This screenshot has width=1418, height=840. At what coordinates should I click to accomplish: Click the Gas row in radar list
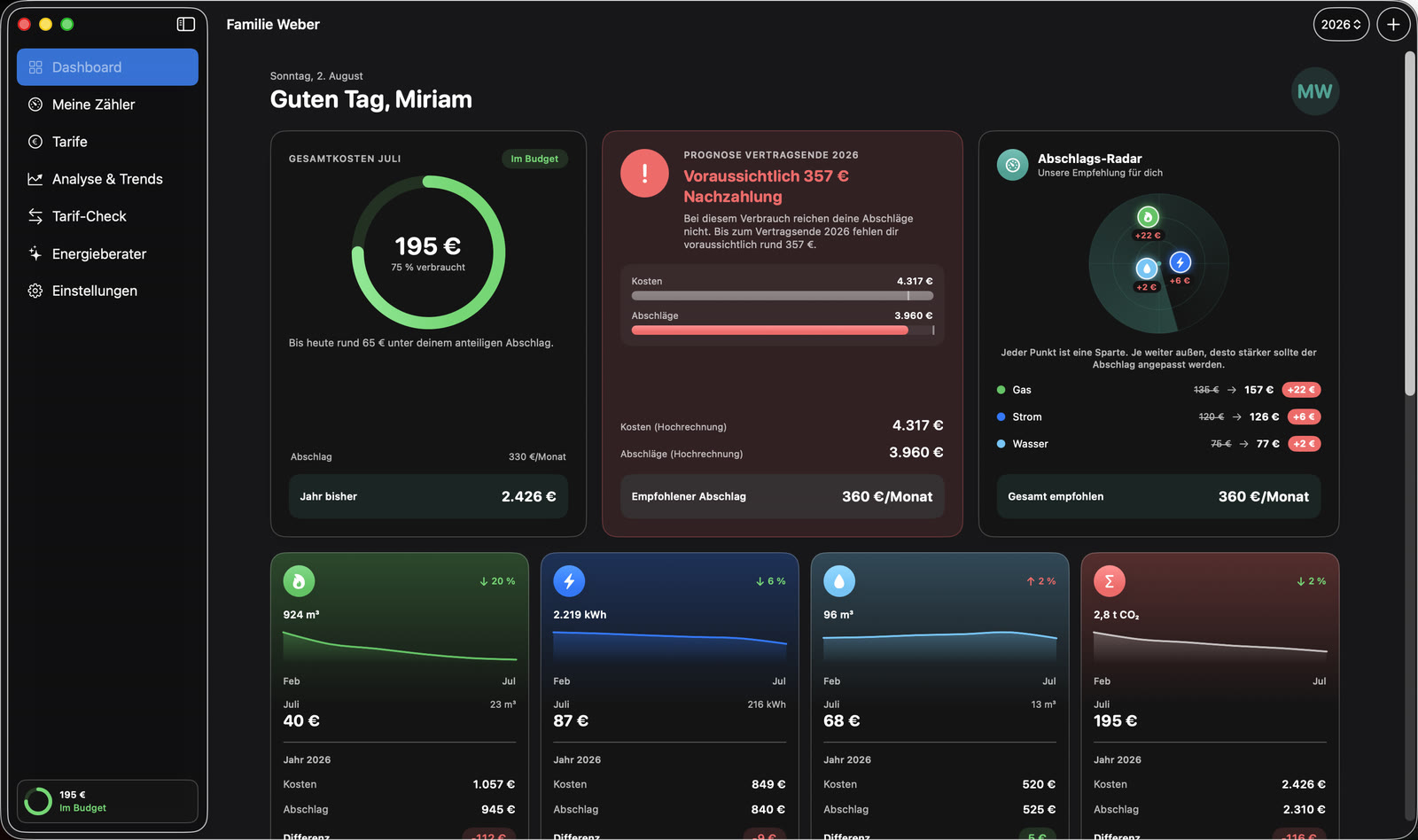[1158, 390]
